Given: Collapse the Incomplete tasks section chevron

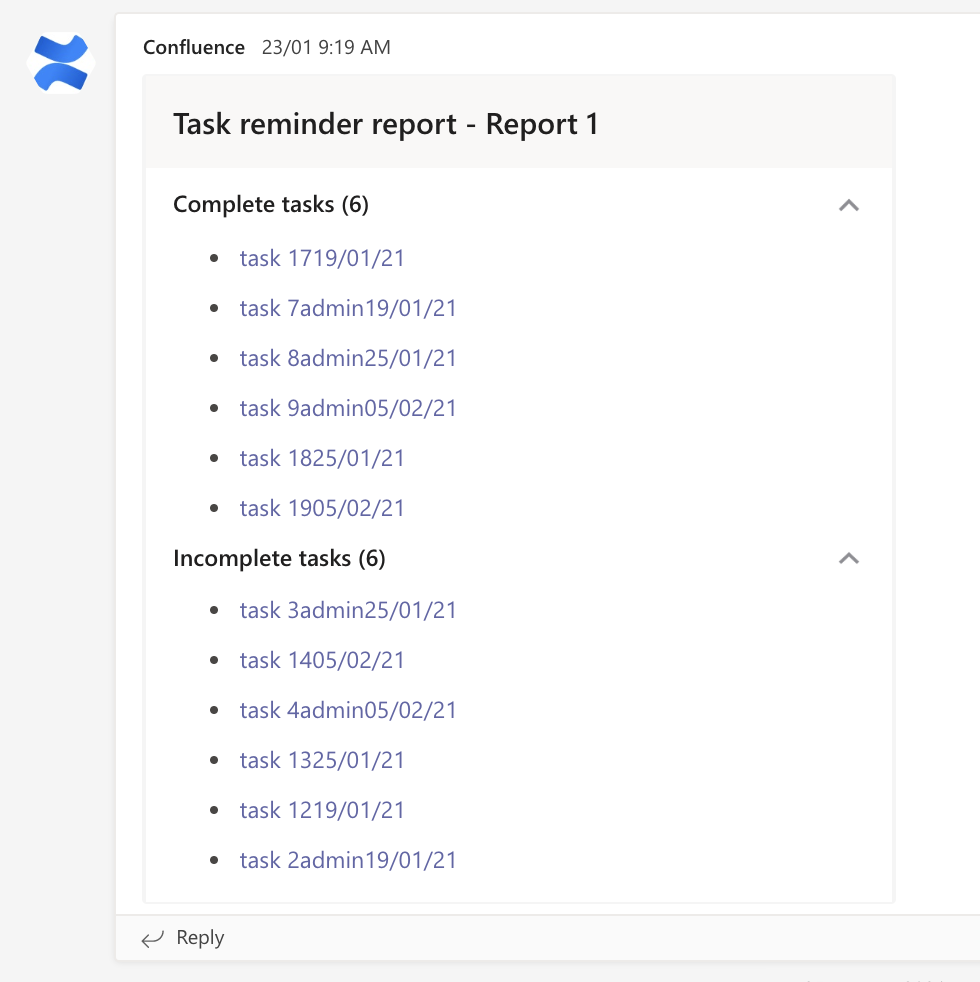Looking at the screenshot, I should (848, 558).
